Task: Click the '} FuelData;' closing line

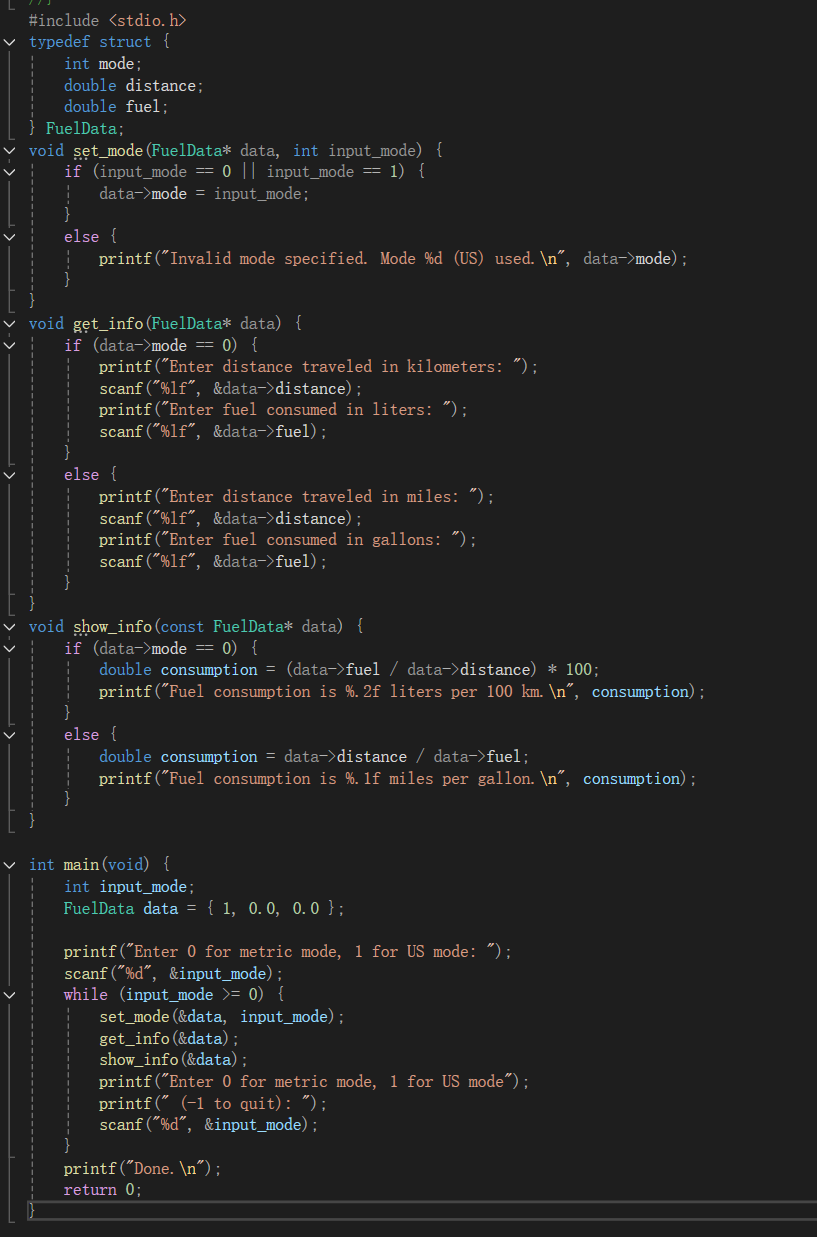Action: pos(77,129)
